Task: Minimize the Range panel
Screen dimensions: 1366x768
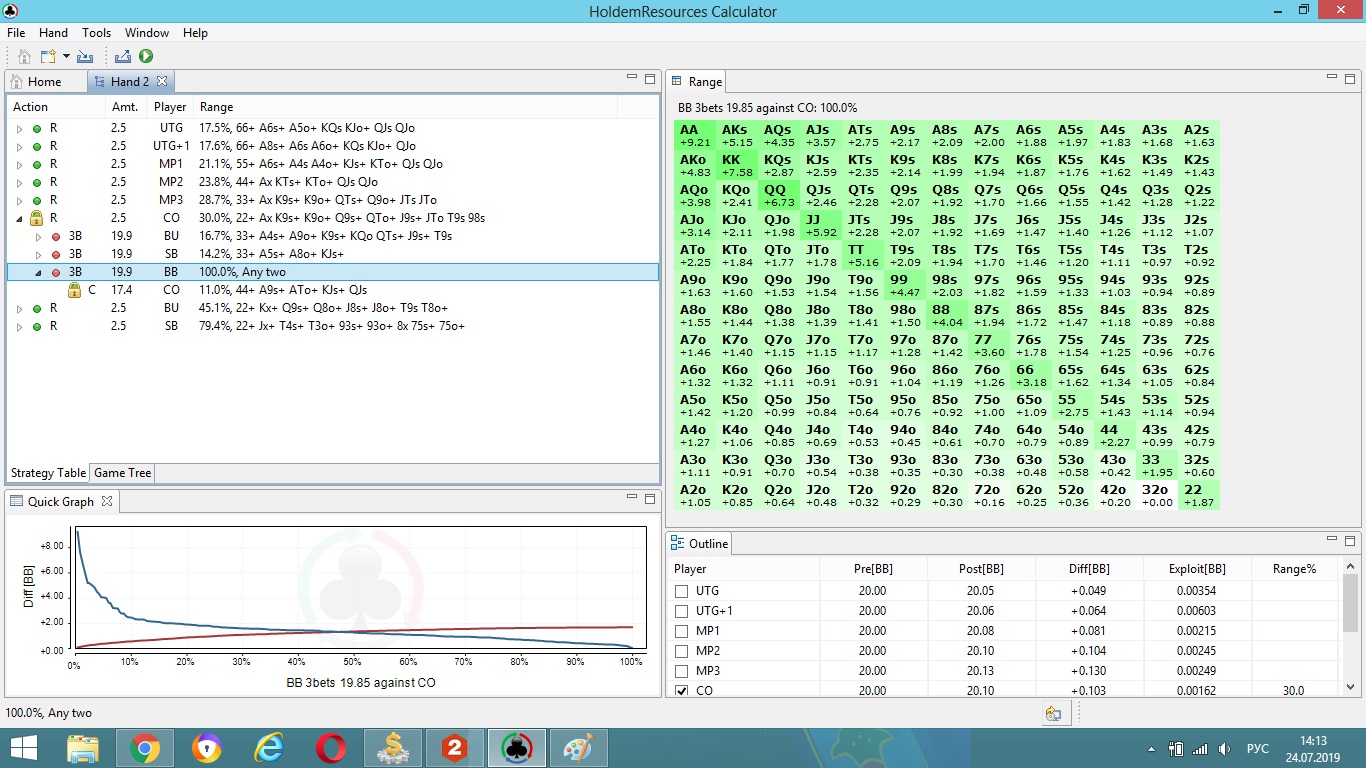Action: pos(1331,78)
